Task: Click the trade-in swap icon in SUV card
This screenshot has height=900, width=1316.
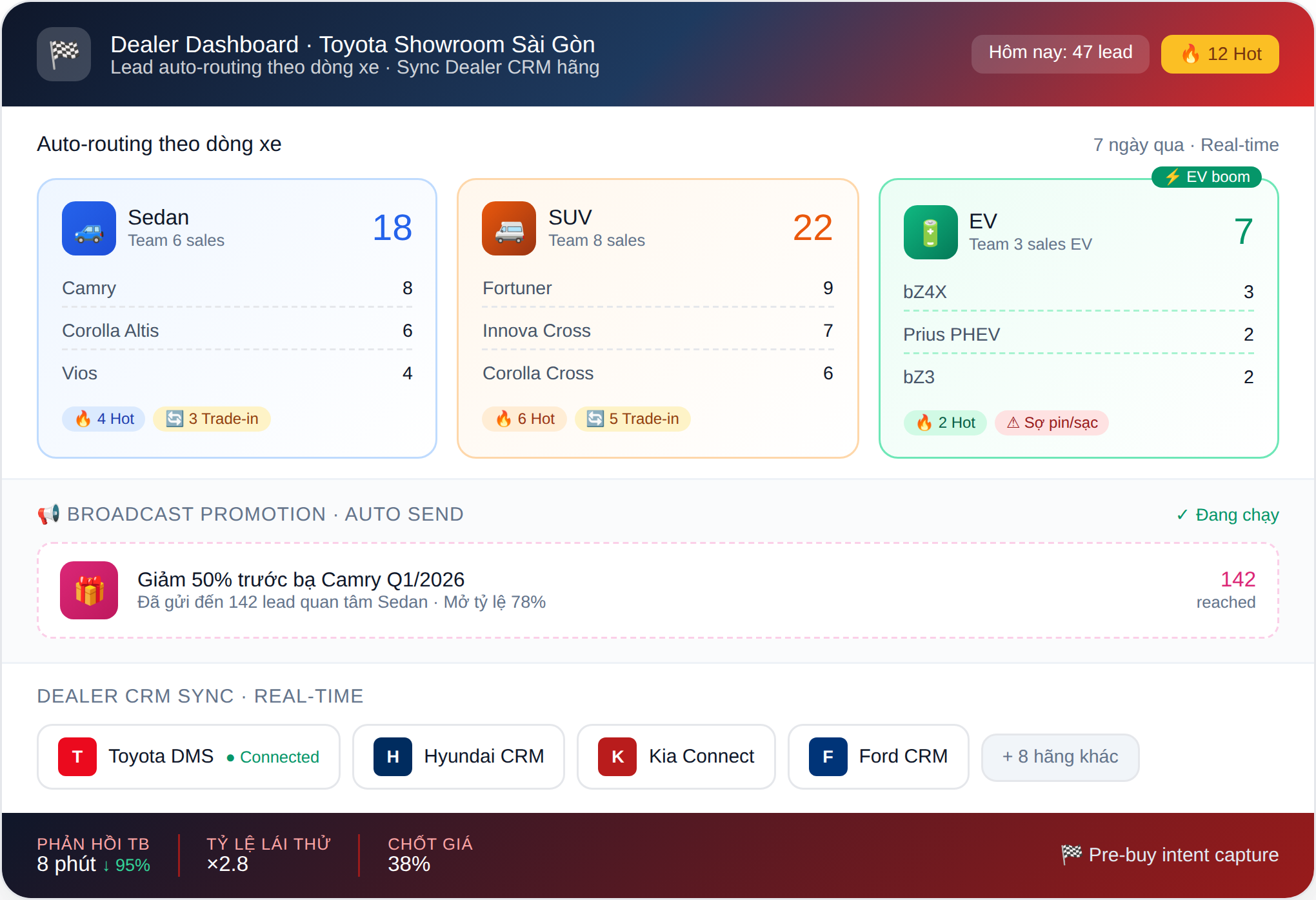Action: [595, 419]
